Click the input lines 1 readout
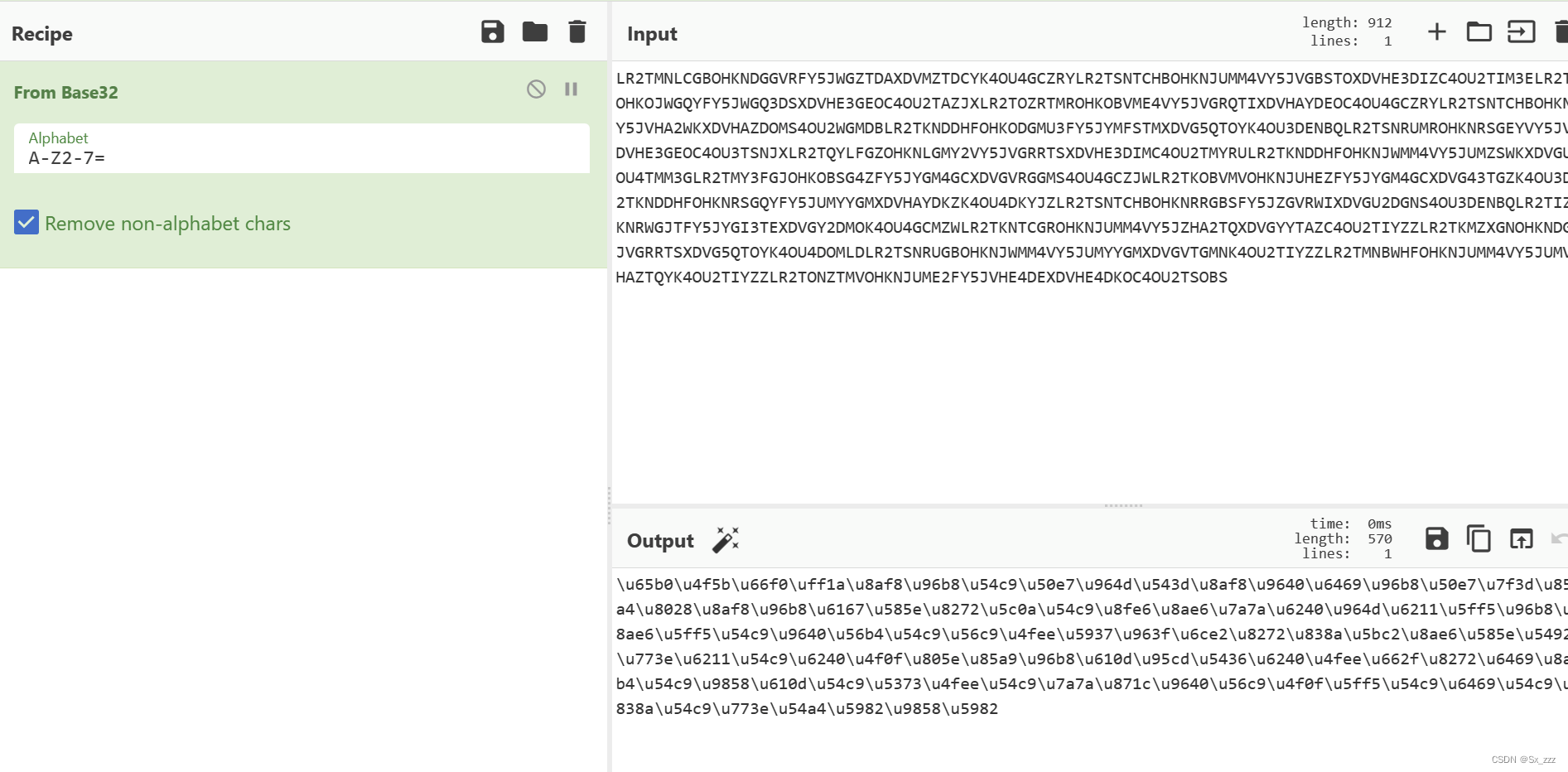Viewport: 1568px width, 772px height. click(1351, 41)
